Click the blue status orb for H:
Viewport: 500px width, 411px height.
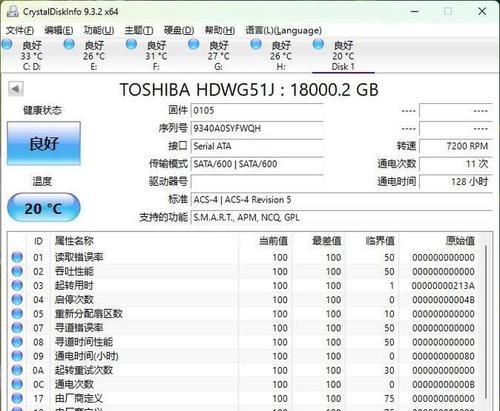point(256,44)
